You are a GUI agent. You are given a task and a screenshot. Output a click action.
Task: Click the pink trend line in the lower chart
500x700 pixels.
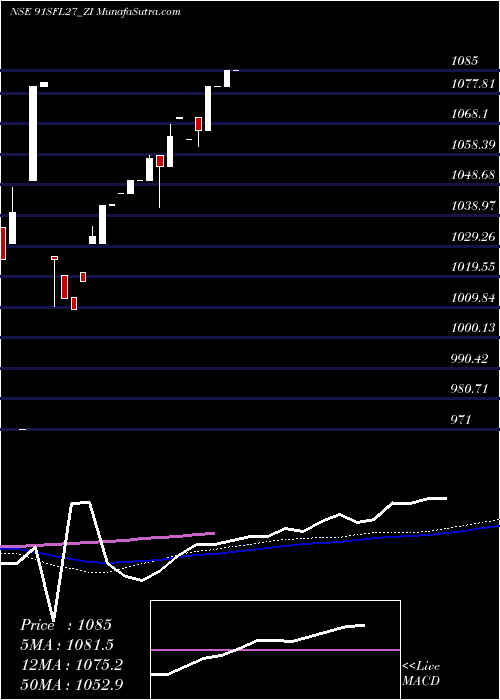107,540
